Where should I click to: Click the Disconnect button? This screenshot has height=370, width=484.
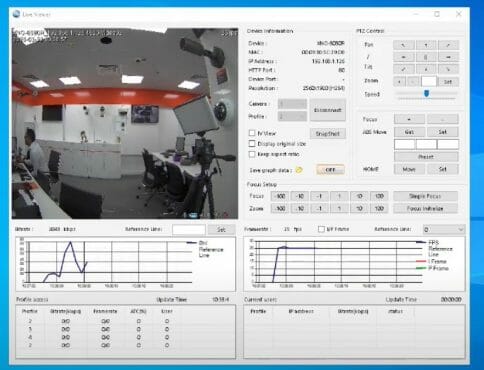point(328,110)
